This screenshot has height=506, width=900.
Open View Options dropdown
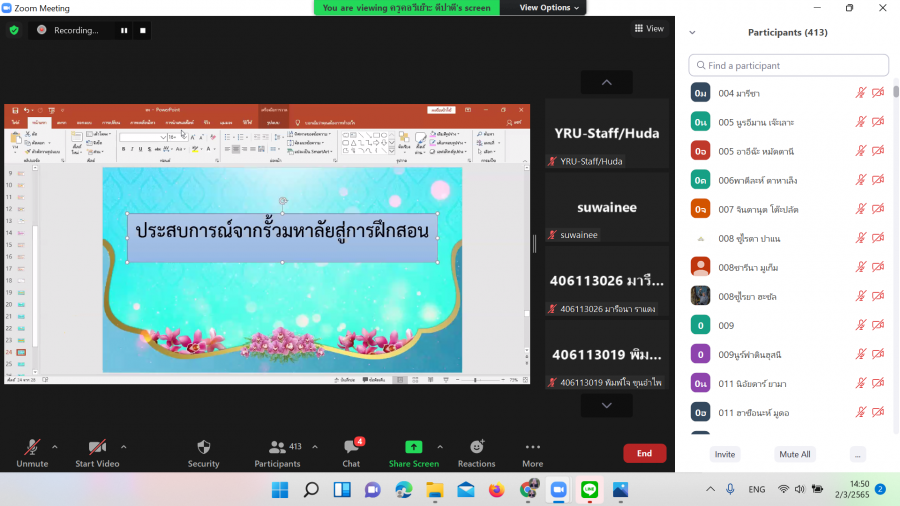(549, 7)
